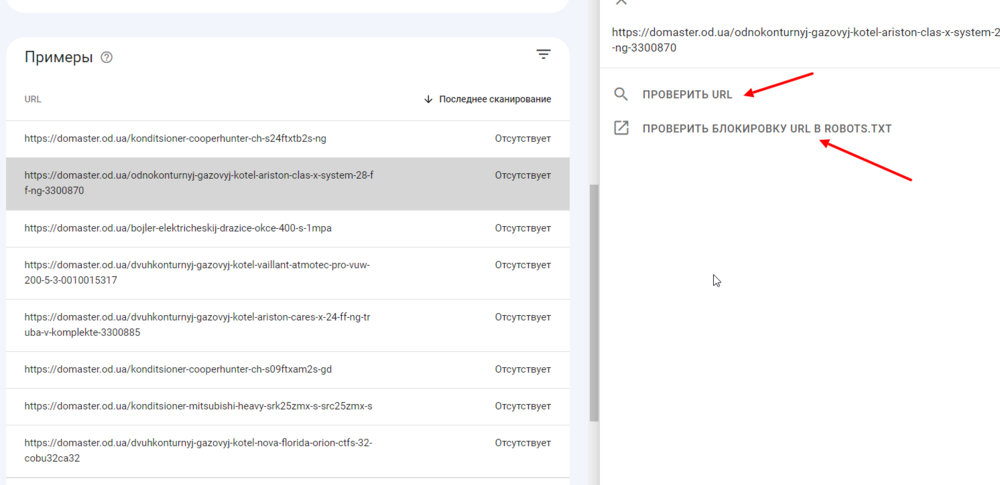Click the sort arrow by Последнее сканирование

pyautogui.click(x=429, y=99)
